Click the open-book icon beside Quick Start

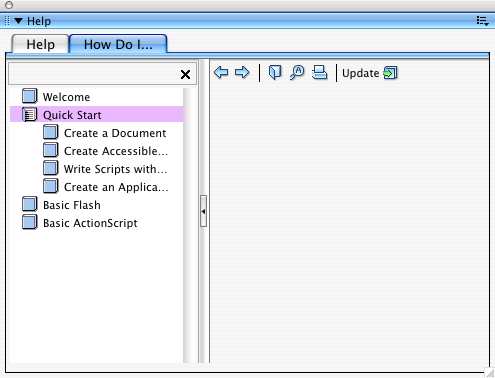click(30, 114)
